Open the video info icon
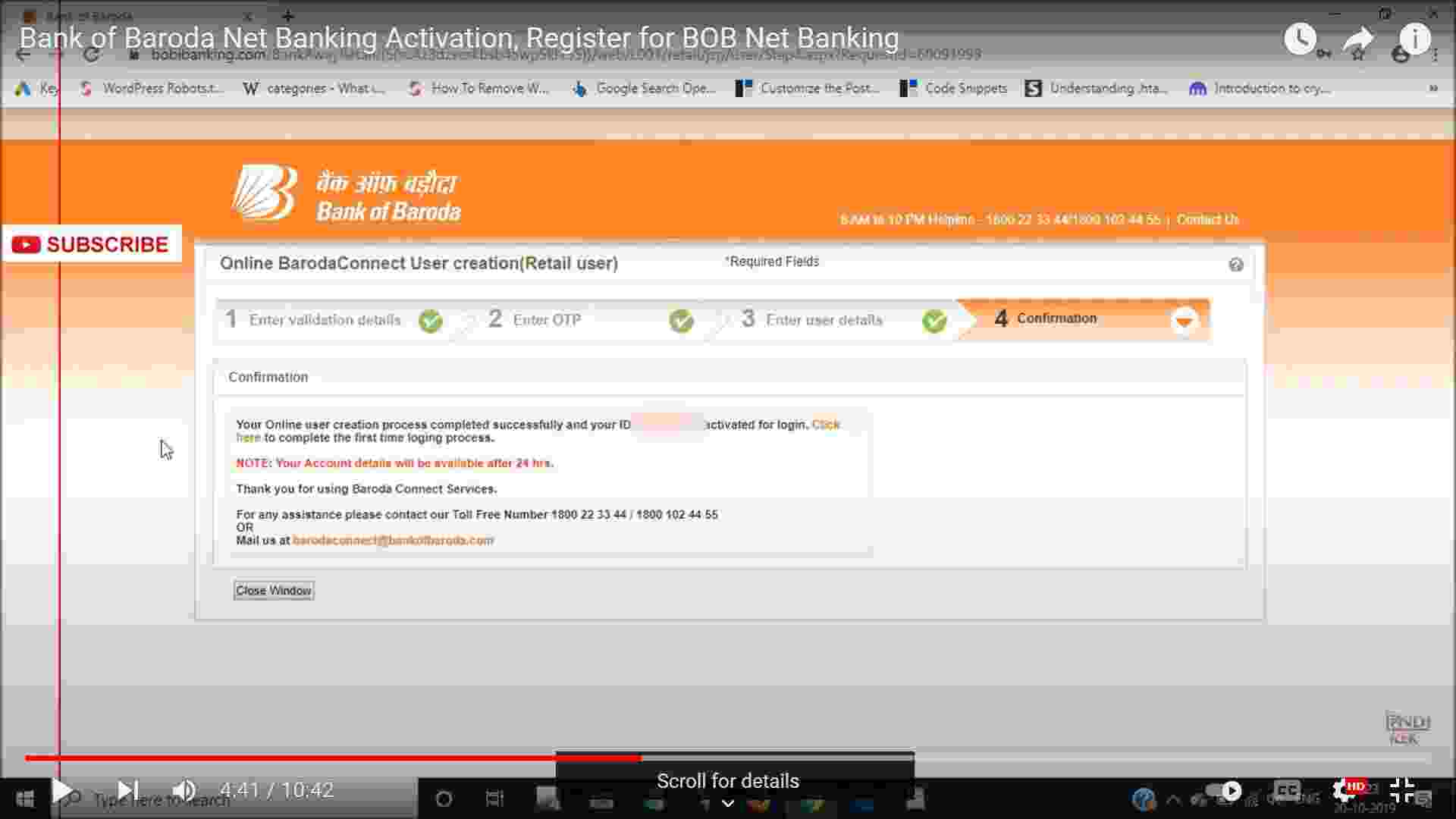Viewport: 1456px width, 819px height. pyautogui.click(x=1414, y=39)
